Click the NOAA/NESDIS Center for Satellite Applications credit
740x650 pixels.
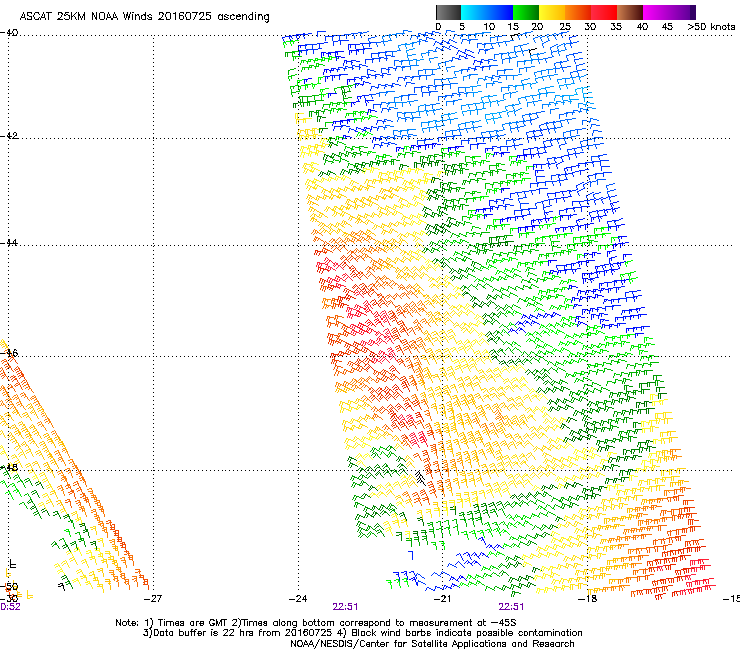432,644
